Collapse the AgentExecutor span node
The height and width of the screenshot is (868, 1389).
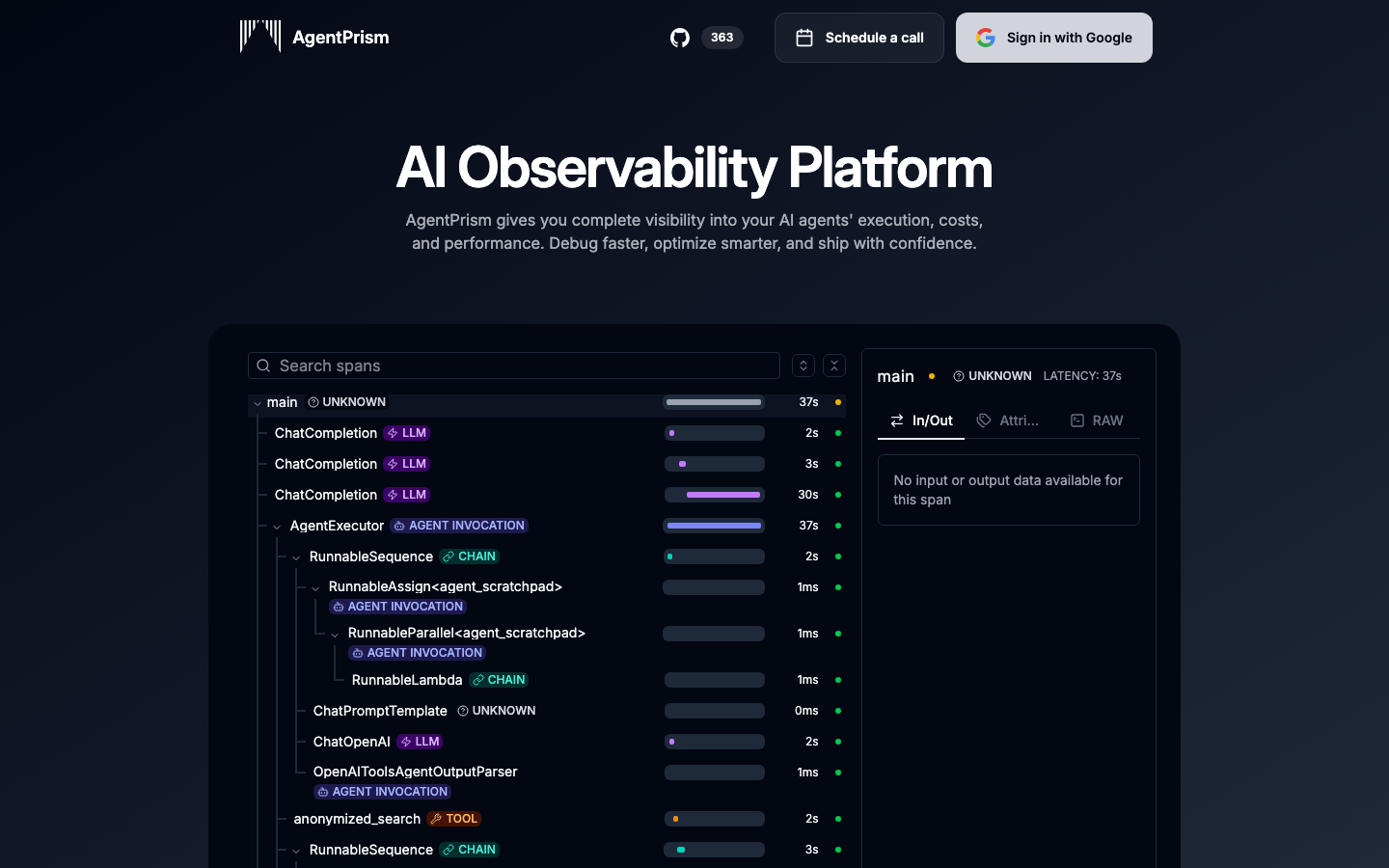click(x=277, y=527)
